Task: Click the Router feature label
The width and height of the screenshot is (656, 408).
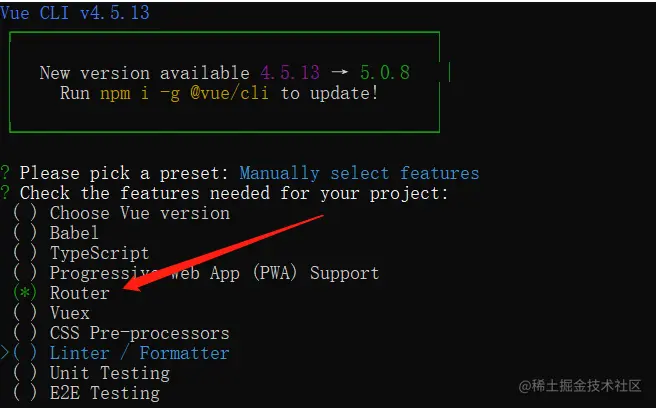Action: click(80, 293)
